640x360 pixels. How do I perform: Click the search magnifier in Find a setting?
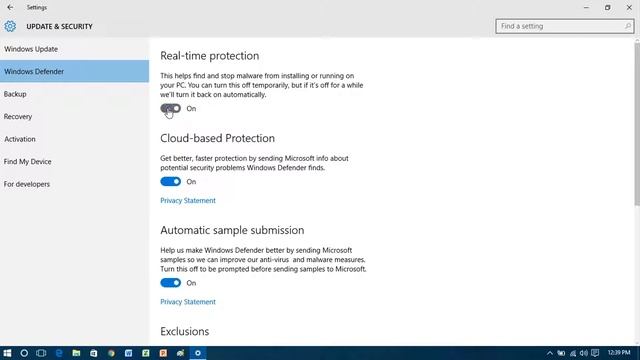coord(627,26)
